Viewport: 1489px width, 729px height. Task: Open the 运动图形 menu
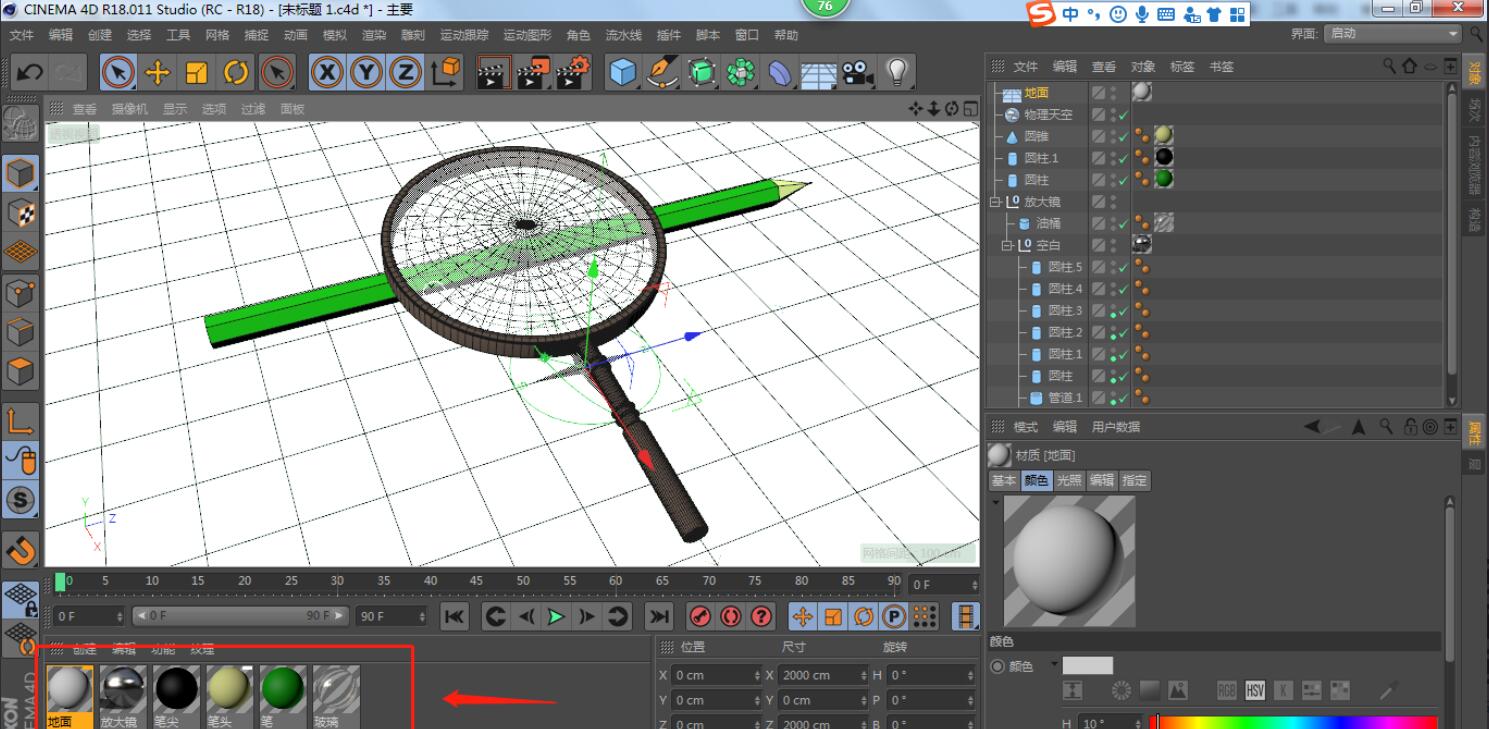pyautogui.click(x=527, y=35)
